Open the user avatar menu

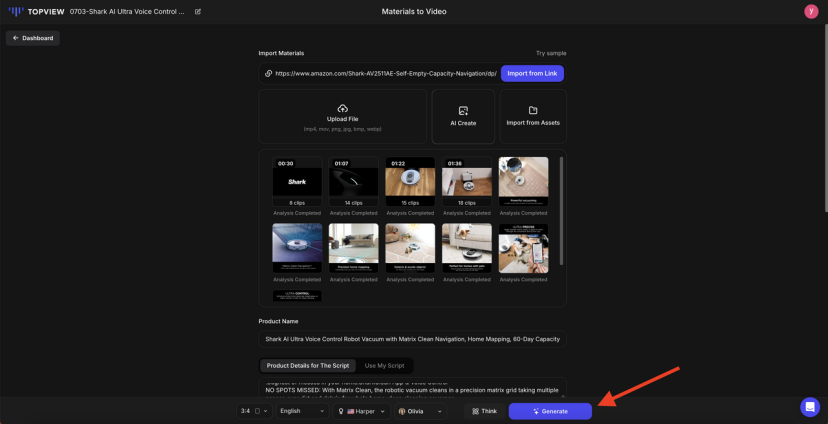click(x=811, y=11)
